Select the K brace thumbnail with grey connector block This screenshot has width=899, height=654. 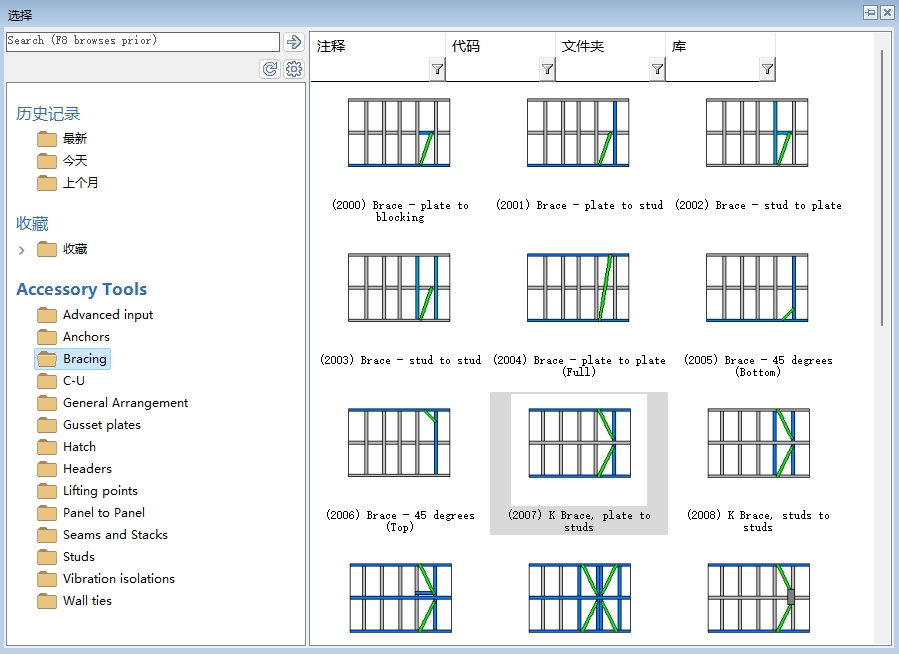pyautogui.click(x=759, y=598)
